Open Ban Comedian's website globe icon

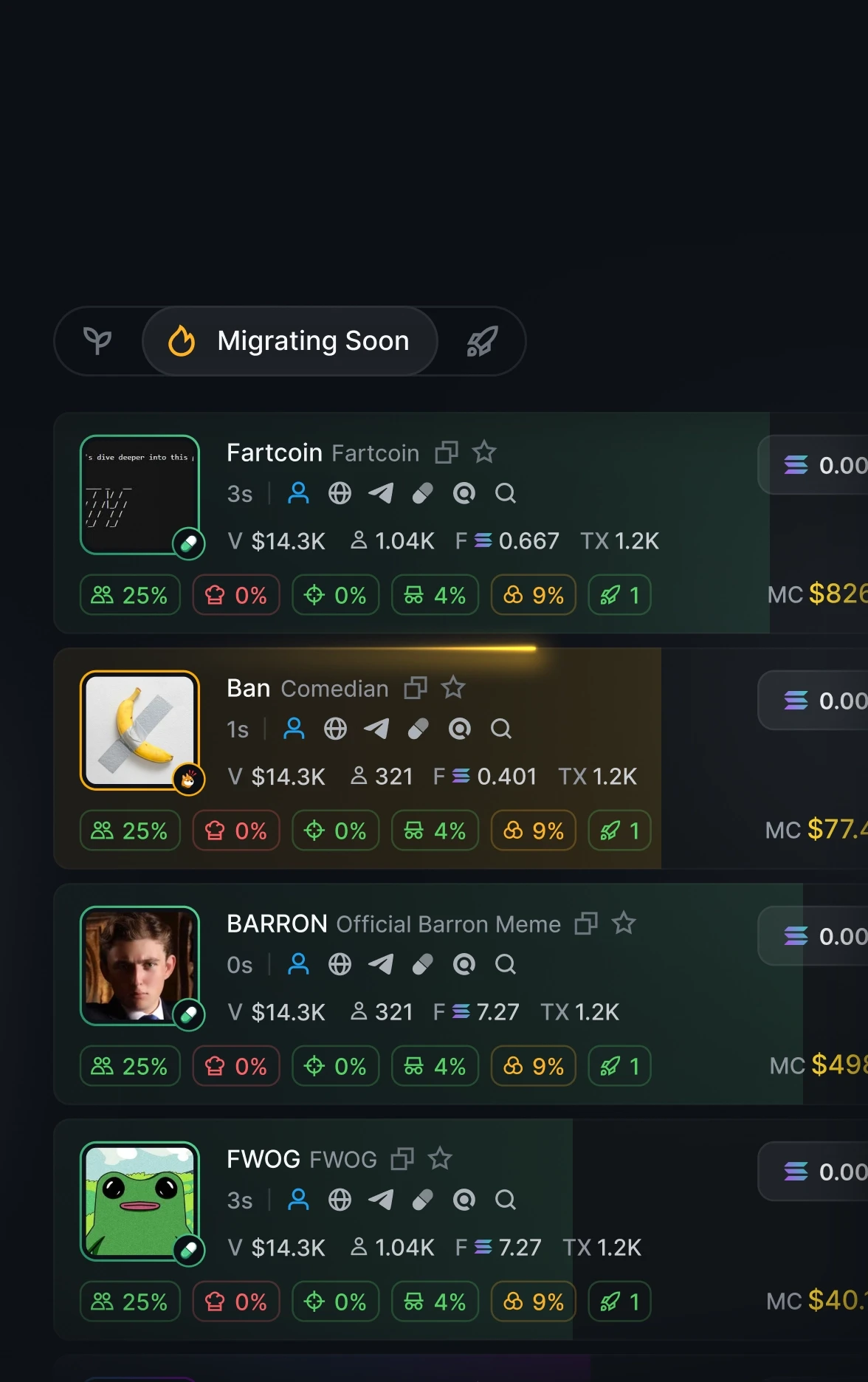pyautogui.click(x=335, y=729)
